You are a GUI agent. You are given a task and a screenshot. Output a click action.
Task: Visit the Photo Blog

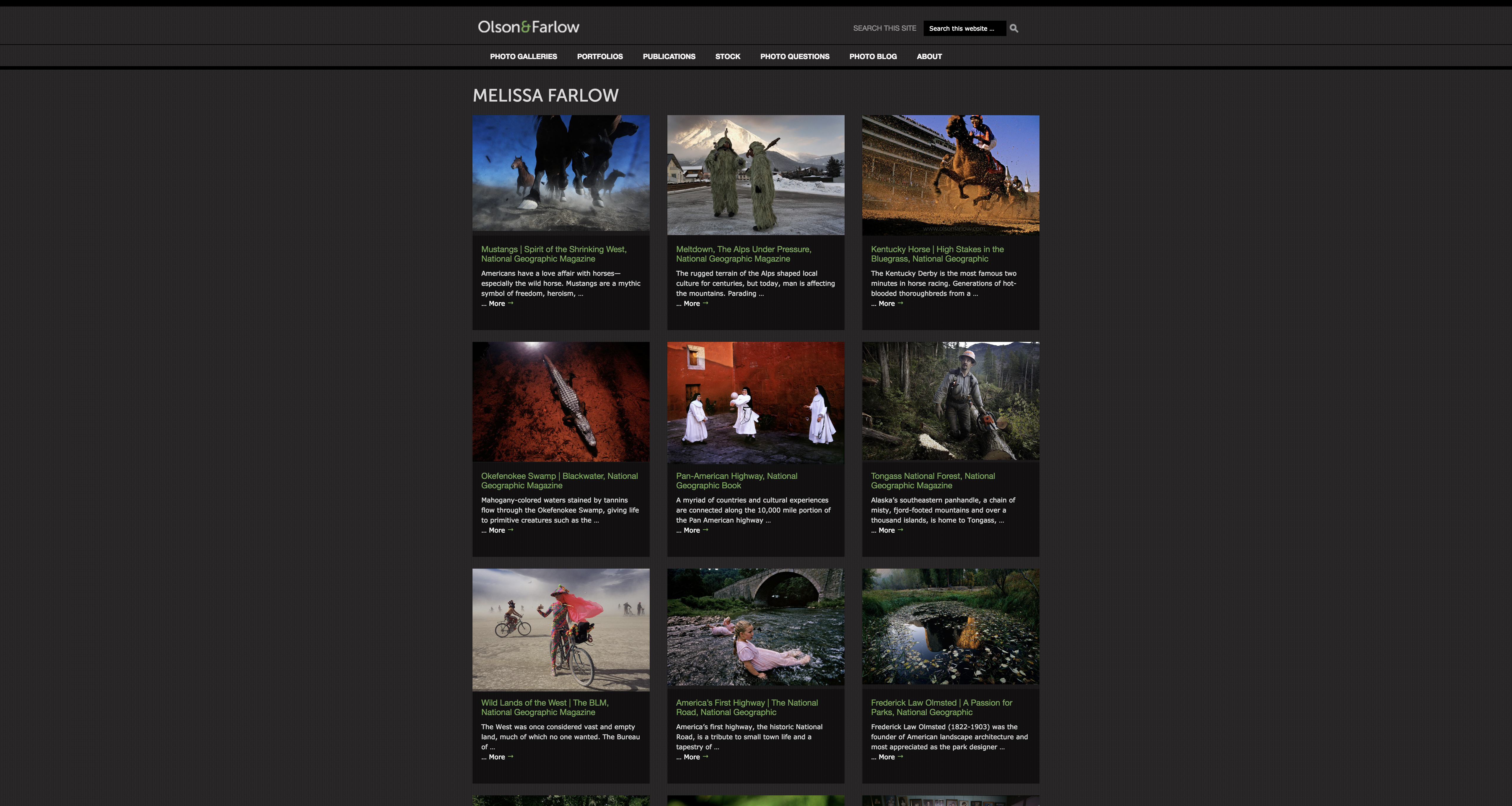click(872, 56)
